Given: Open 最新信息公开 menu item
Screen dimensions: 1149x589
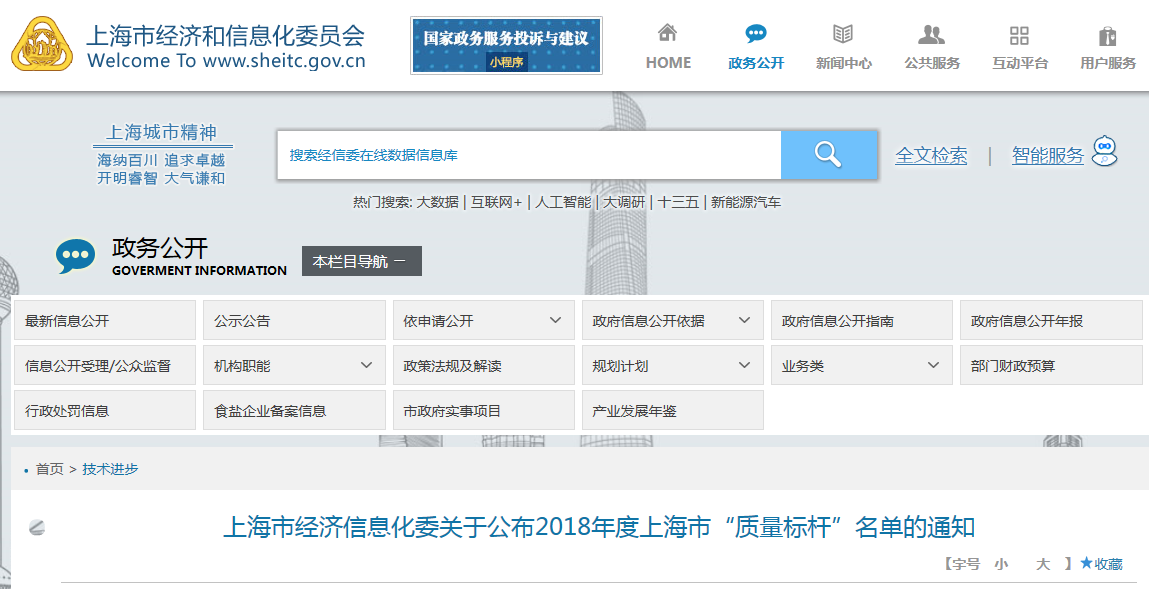Looking at the screenshot, I should 68,321.
